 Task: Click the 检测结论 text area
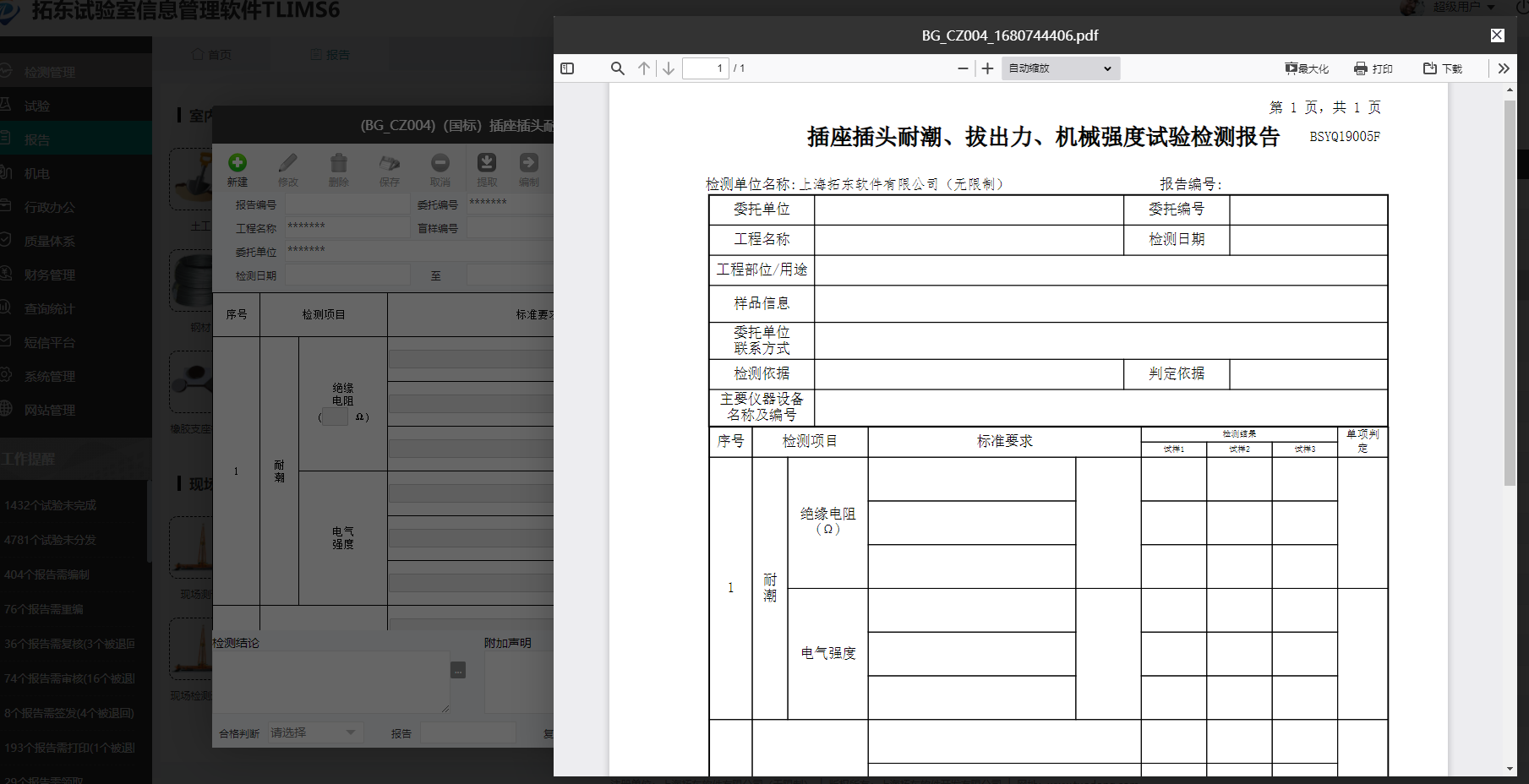pyautogui.click(x=330, y=683)
